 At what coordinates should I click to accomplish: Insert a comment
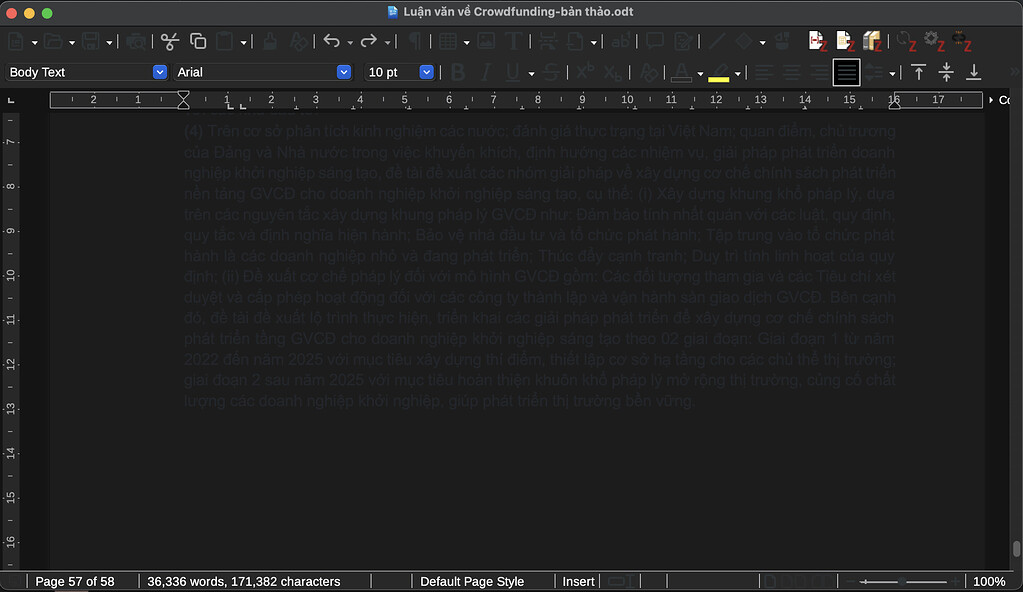coord(654,41)
